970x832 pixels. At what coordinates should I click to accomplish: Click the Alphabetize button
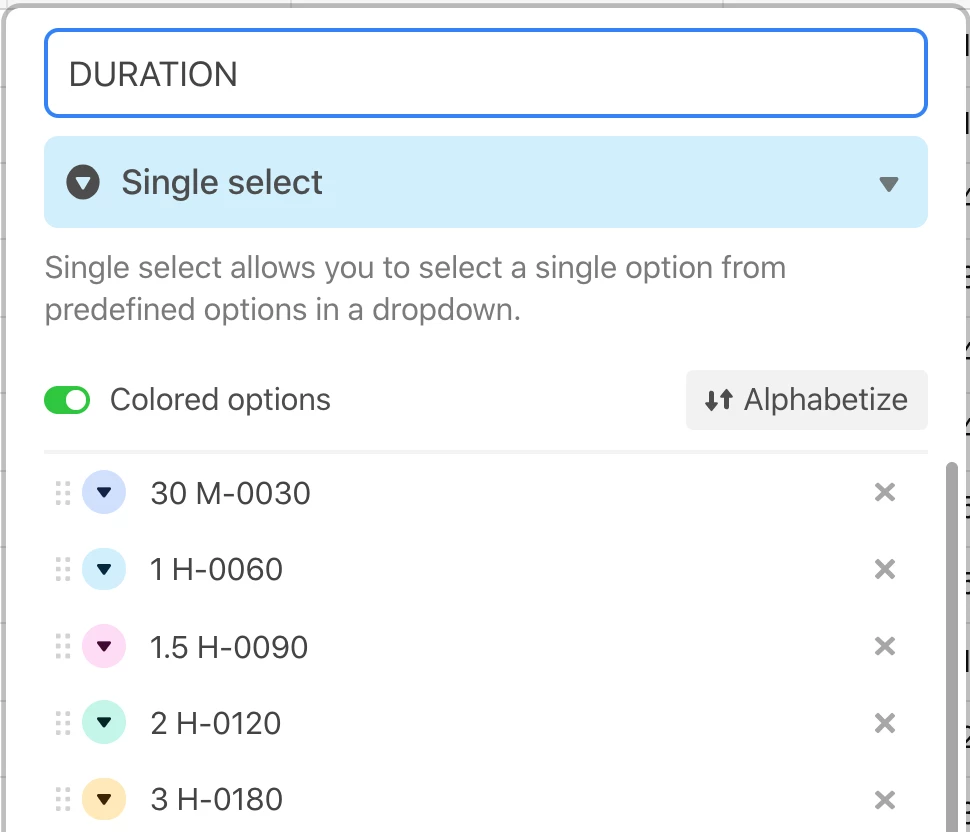point(807,400)
